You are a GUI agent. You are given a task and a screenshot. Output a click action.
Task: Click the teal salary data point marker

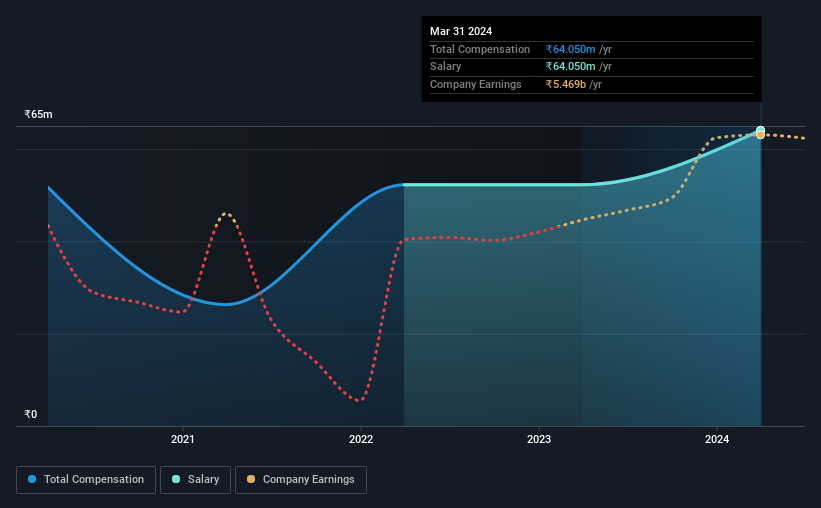[760, 130]
